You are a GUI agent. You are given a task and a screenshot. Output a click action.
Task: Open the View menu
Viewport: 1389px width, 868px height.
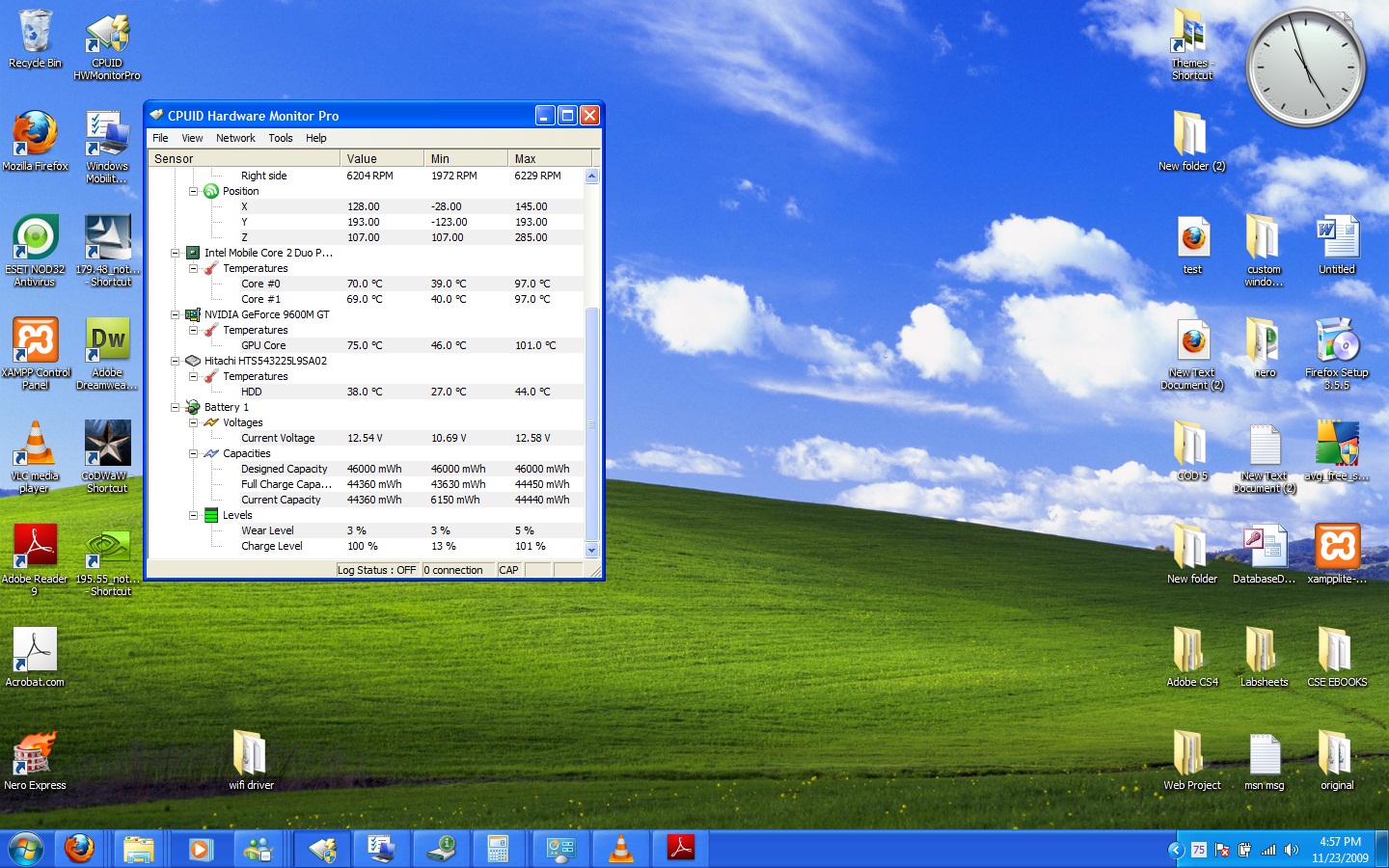192,138
